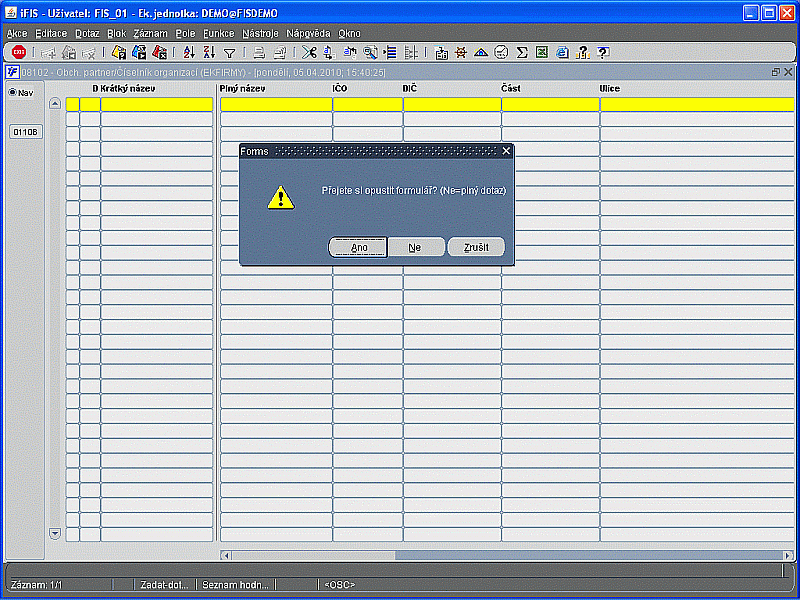Click the magnifier search icon in toolbar
This screenshot has height=600, width=800.
(370, 52)
